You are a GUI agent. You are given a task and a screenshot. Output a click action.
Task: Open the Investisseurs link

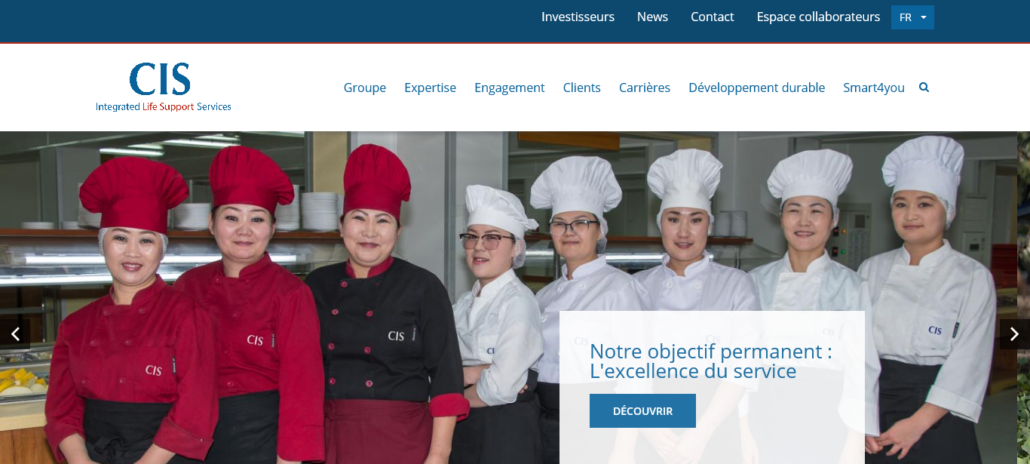tap(578, 17)
